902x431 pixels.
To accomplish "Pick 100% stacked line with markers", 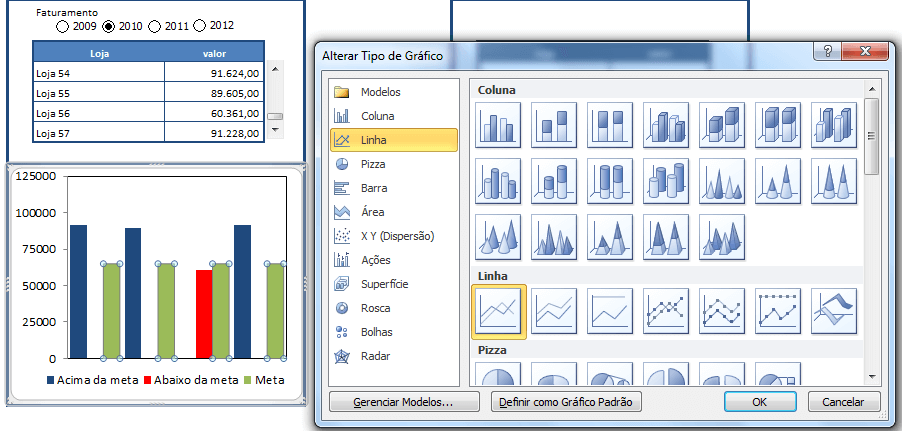I will point(778,311).
